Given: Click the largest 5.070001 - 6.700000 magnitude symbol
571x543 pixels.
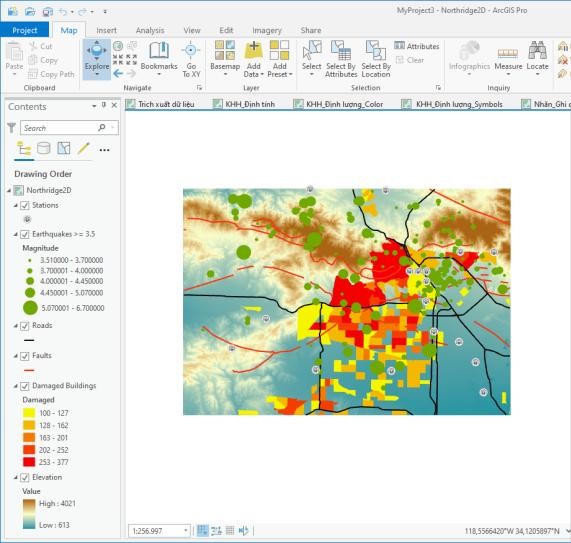Looking at the screenshot, I should (x=30, y=308).
